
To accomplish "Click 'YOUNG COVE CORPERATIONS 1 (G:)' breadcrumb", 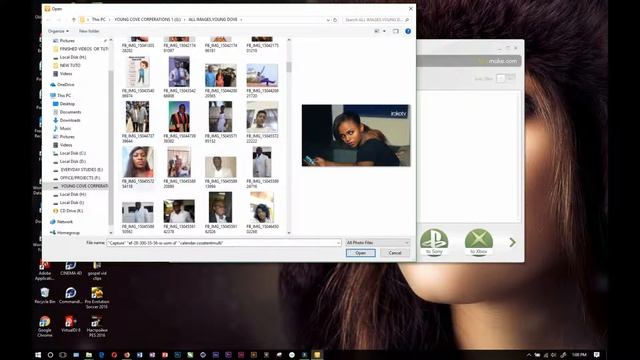I will pos(147,20).
